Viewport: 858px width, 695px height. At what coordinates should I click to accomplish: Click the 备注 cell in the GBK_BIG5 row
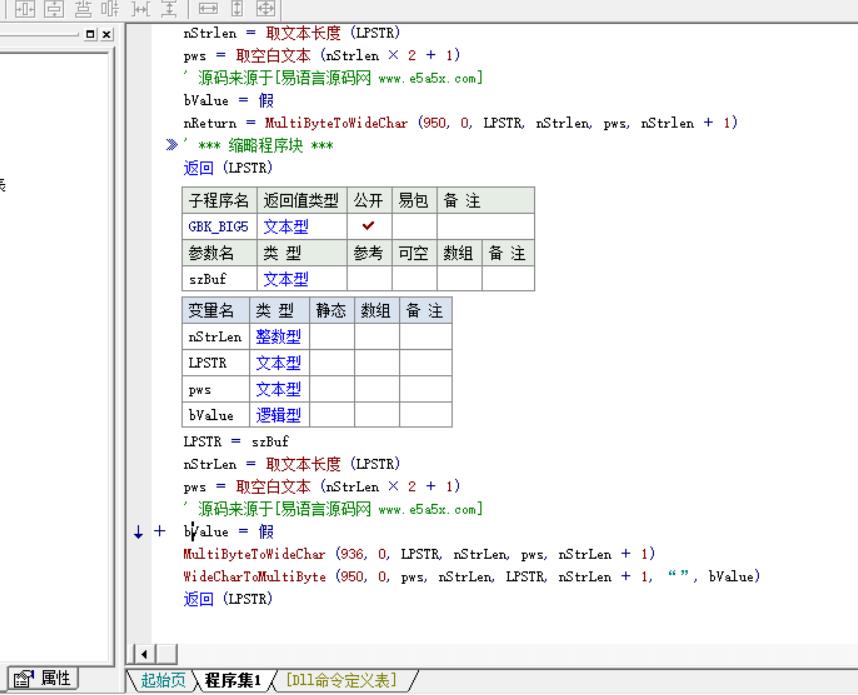[x=485, y=225]
